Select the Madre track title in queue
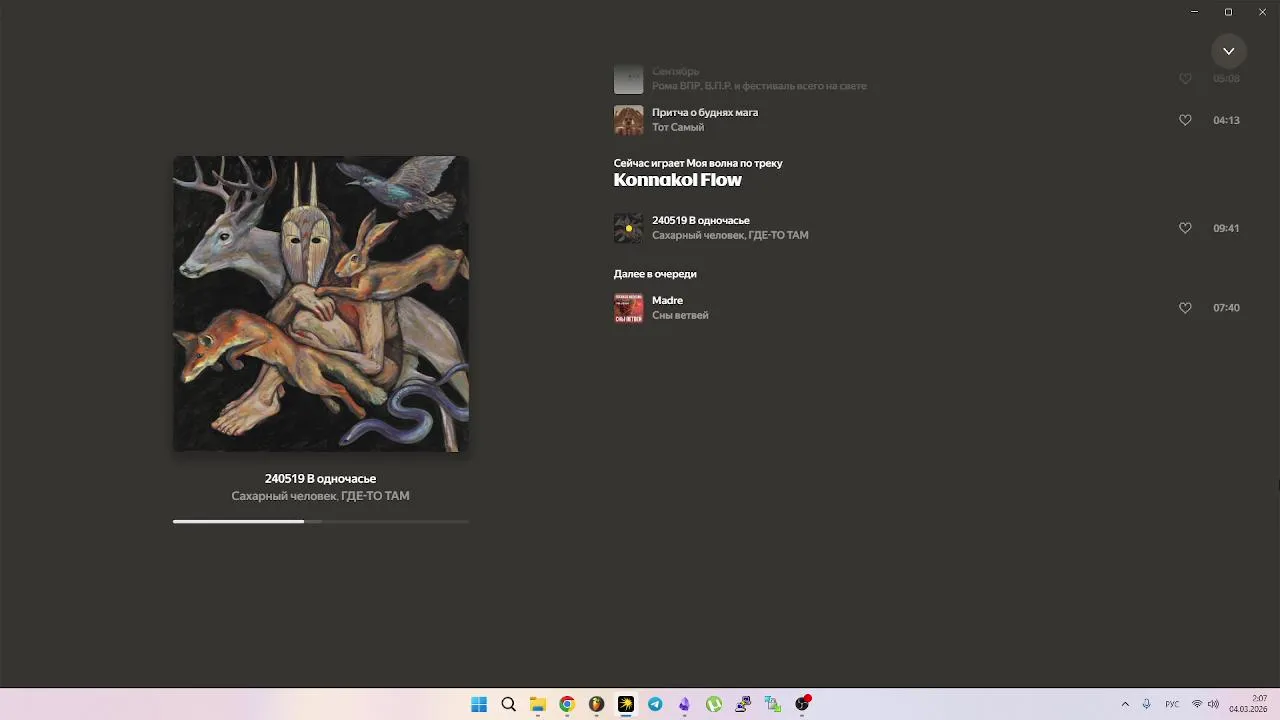Image resolution: width=1280 pixels, height=720 pixels. 667,300
